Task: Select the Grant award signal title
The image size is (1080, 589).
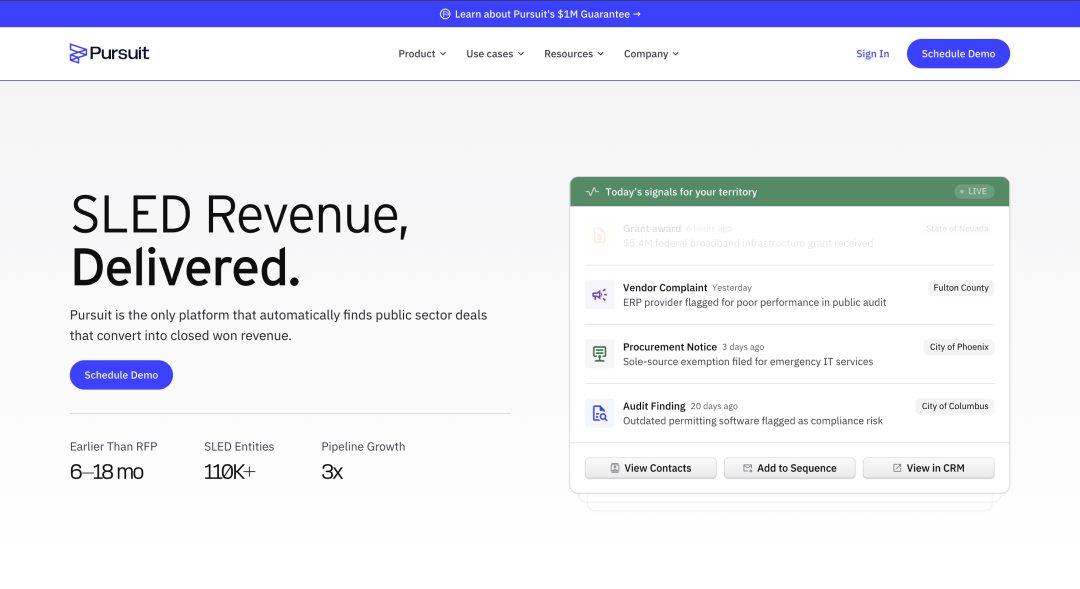Action: click(652, 229)
